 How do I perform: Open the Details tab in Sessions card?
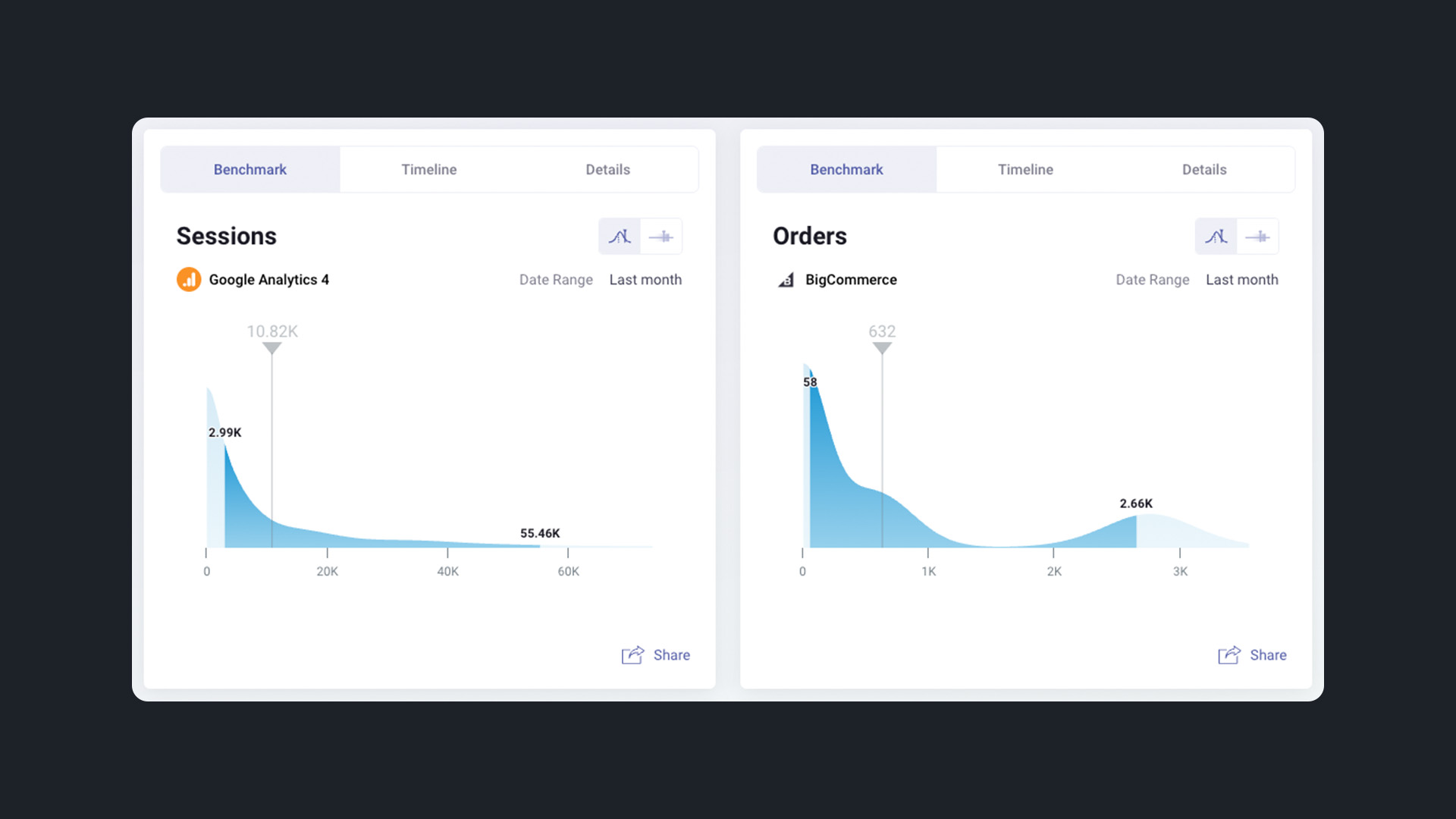pos(607,170)
